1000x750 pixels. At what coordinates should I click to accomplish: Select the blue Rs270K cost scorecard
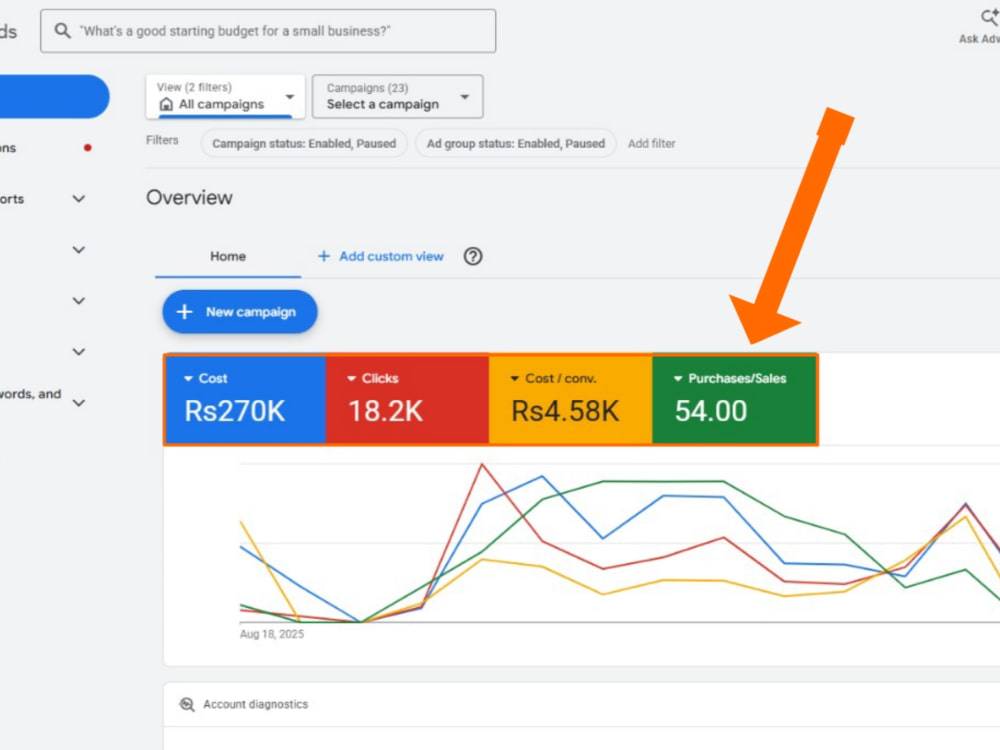coord(246,399)
